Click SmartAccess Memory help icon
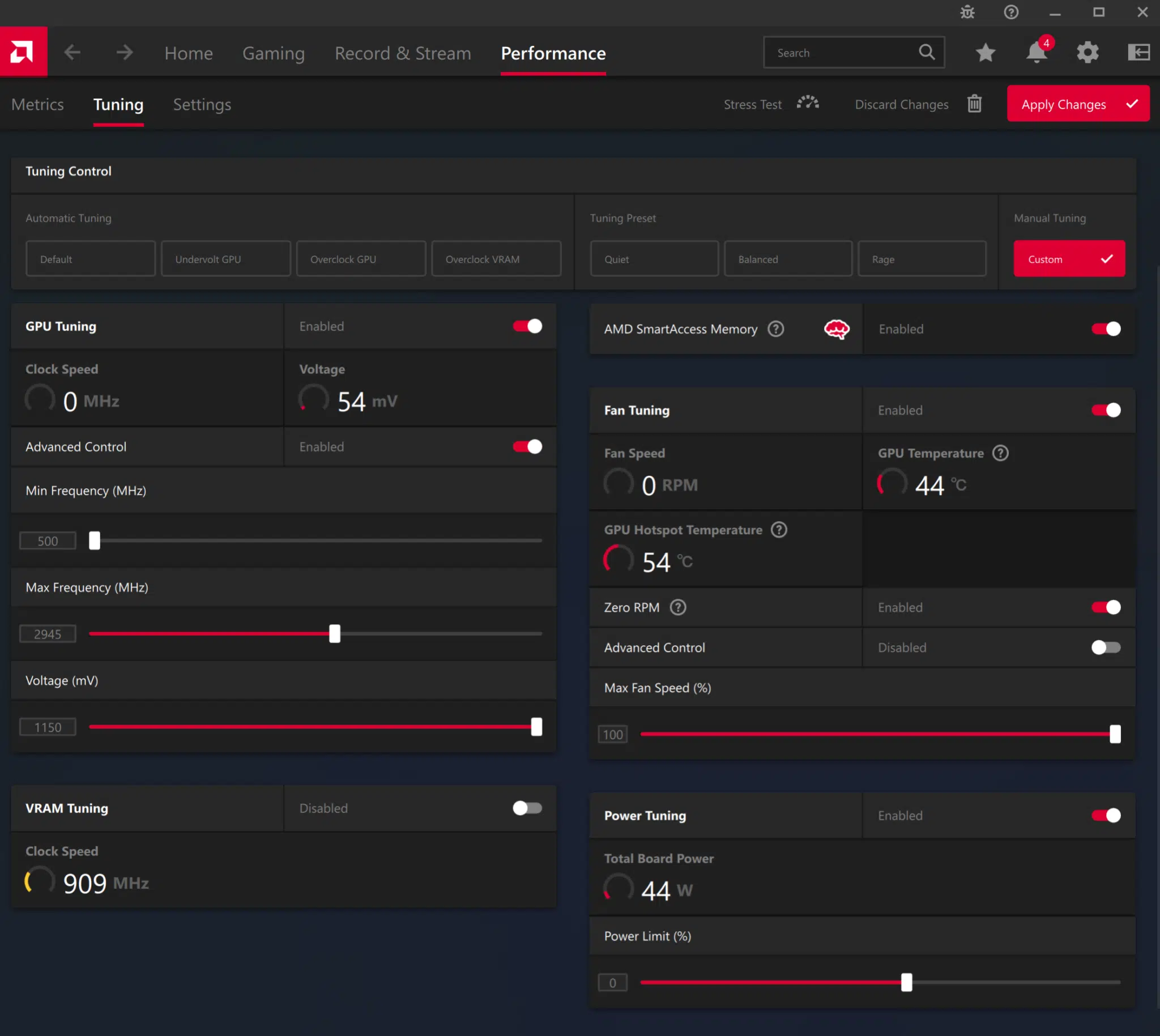Screen dimensions: 1160x1036 coord(776,329)
